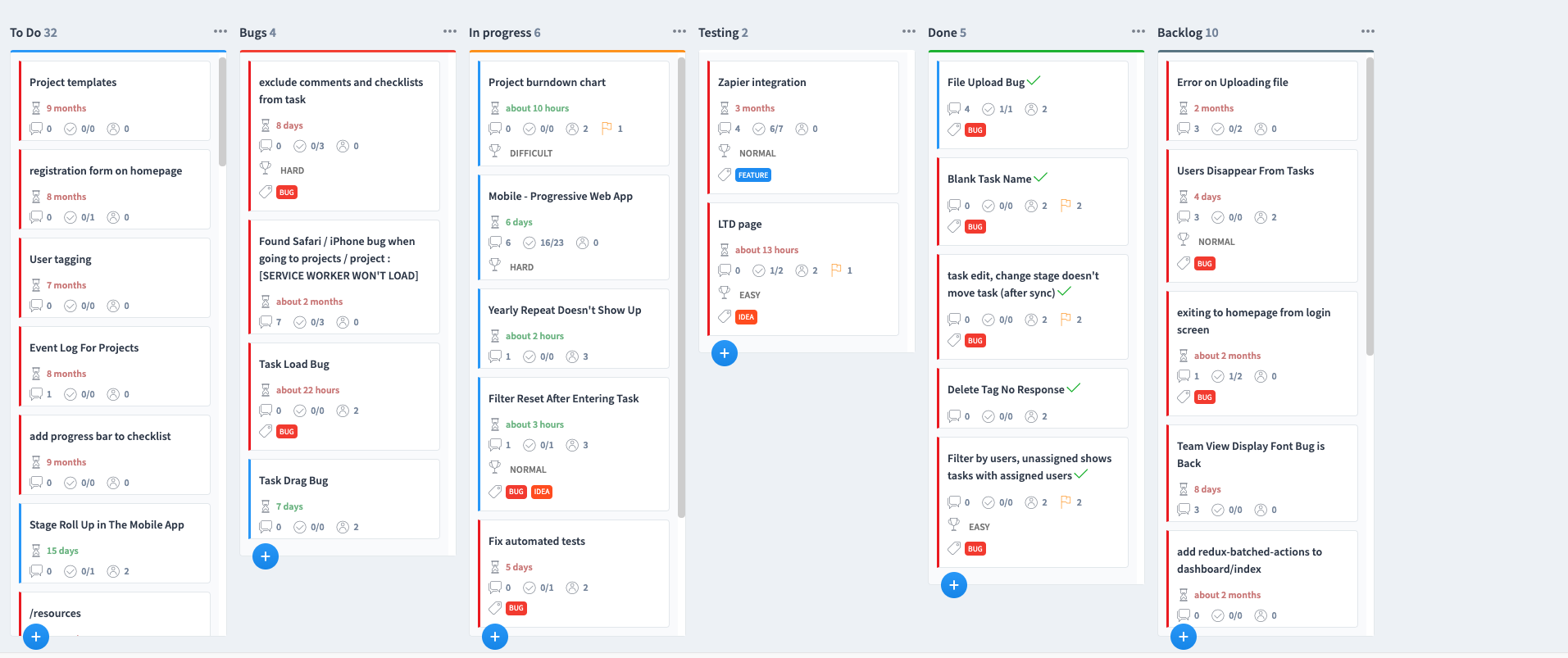Click the IDEA tag on LTD page card
The width and height of the screenshot is (1568, 658).
(x=746, y=317)
